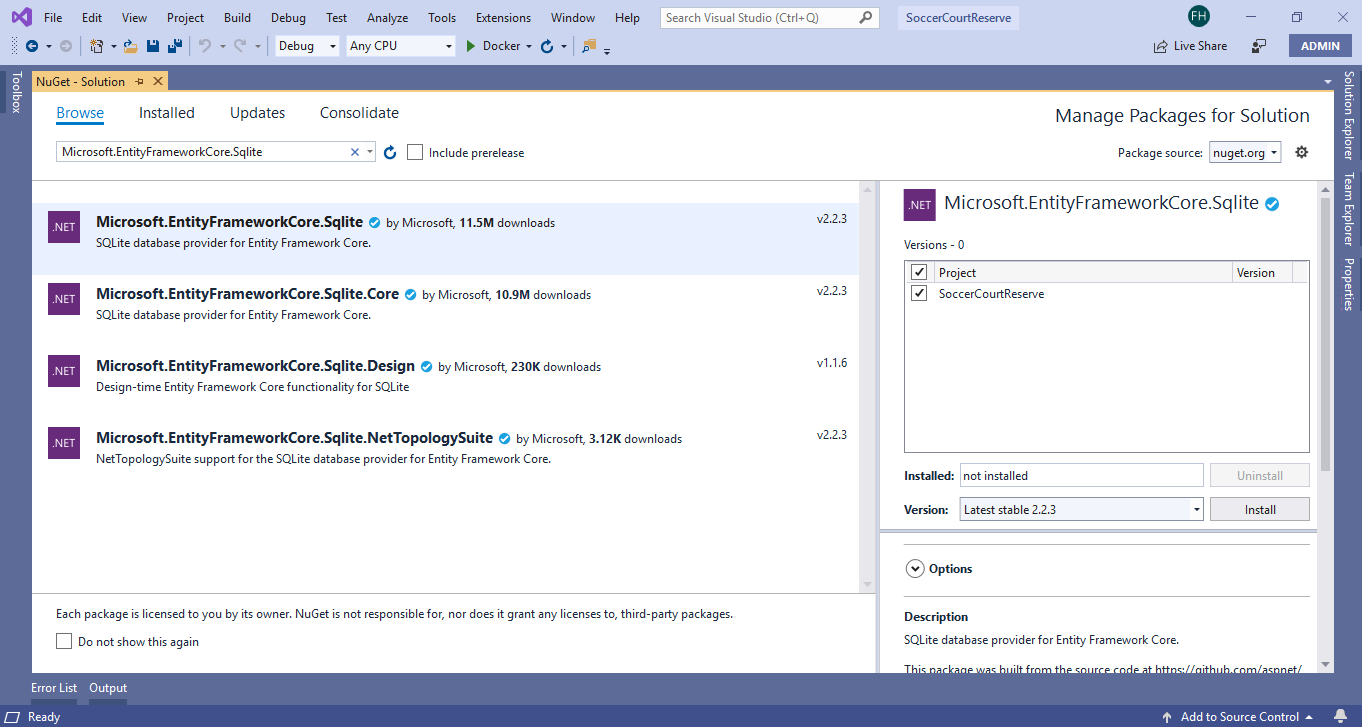The width and height of the screenshot is (1362, 727).
Task: Toggle the select-all Project header checkbox
Action: [919, 272]
